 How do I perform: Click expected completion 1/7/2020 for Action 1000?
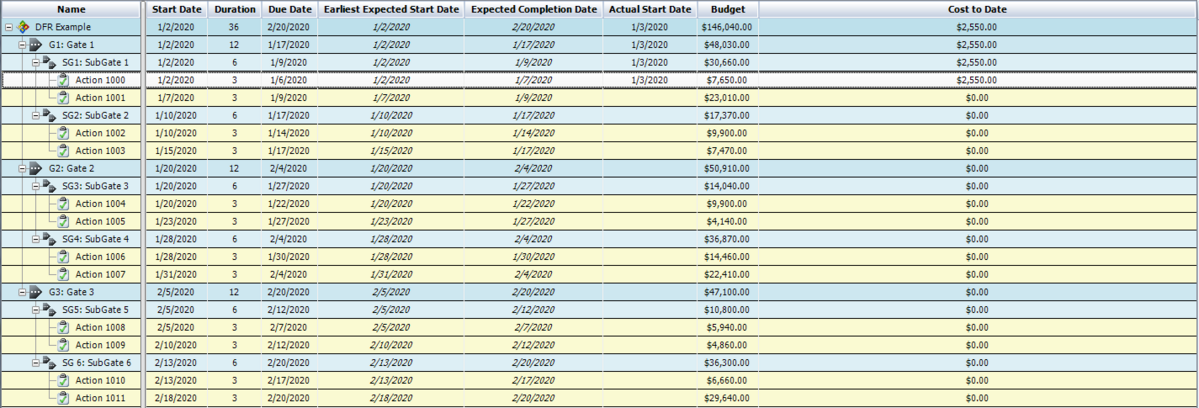[x=534, y=79]
